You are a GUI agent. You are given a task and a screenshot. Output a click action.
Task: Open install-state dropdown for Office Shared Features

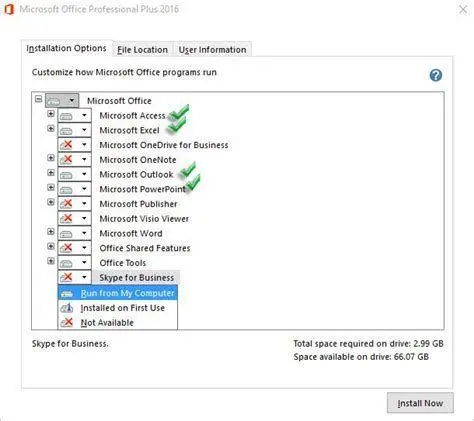74,248
